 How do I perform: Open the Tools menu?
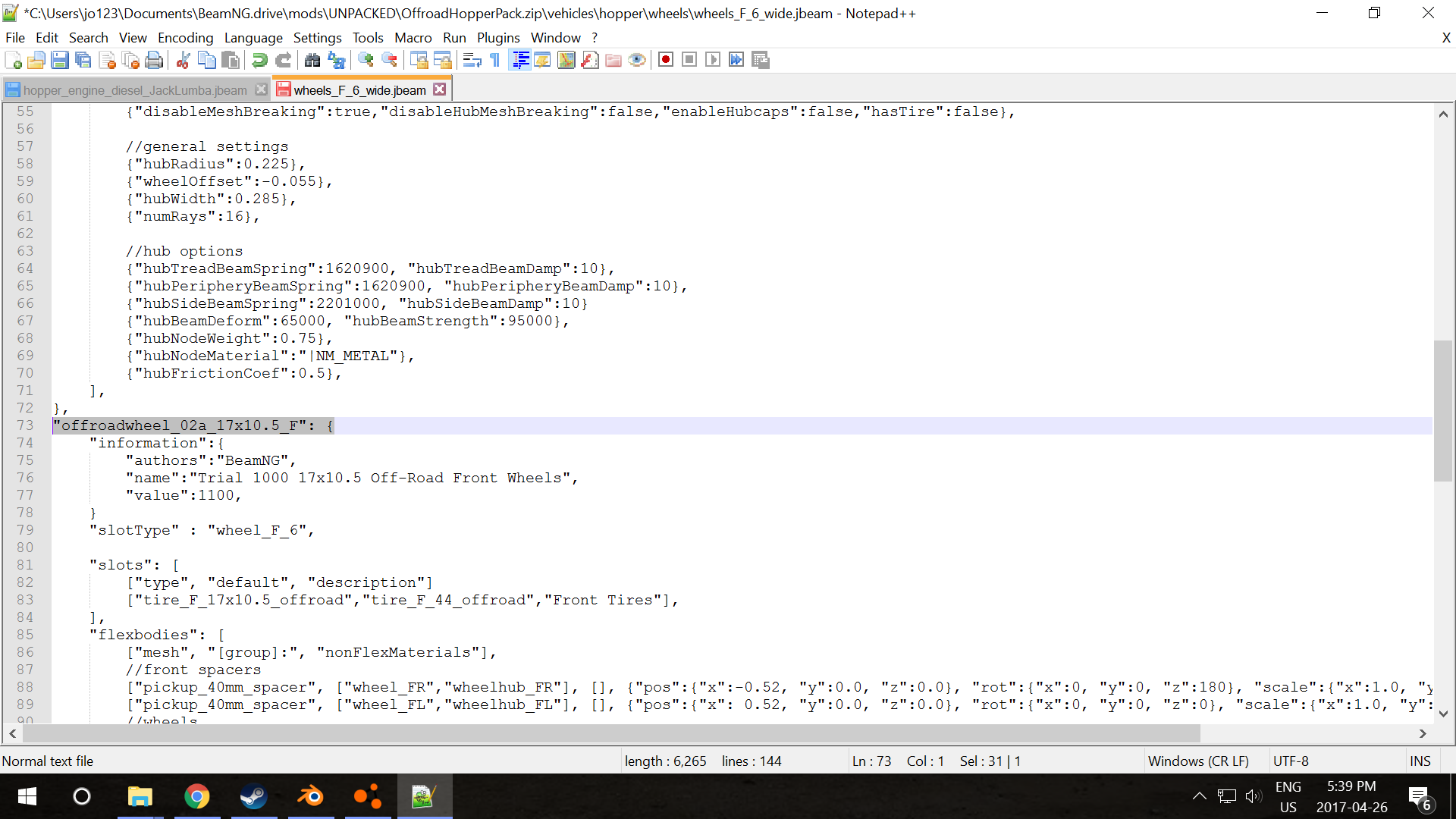368,38
